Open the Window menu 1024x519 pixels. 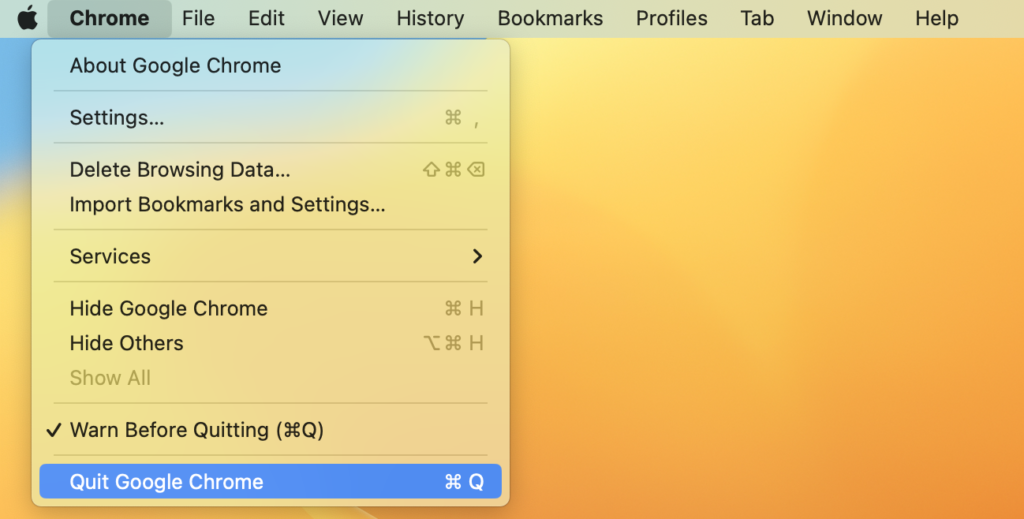coord(844,18)
